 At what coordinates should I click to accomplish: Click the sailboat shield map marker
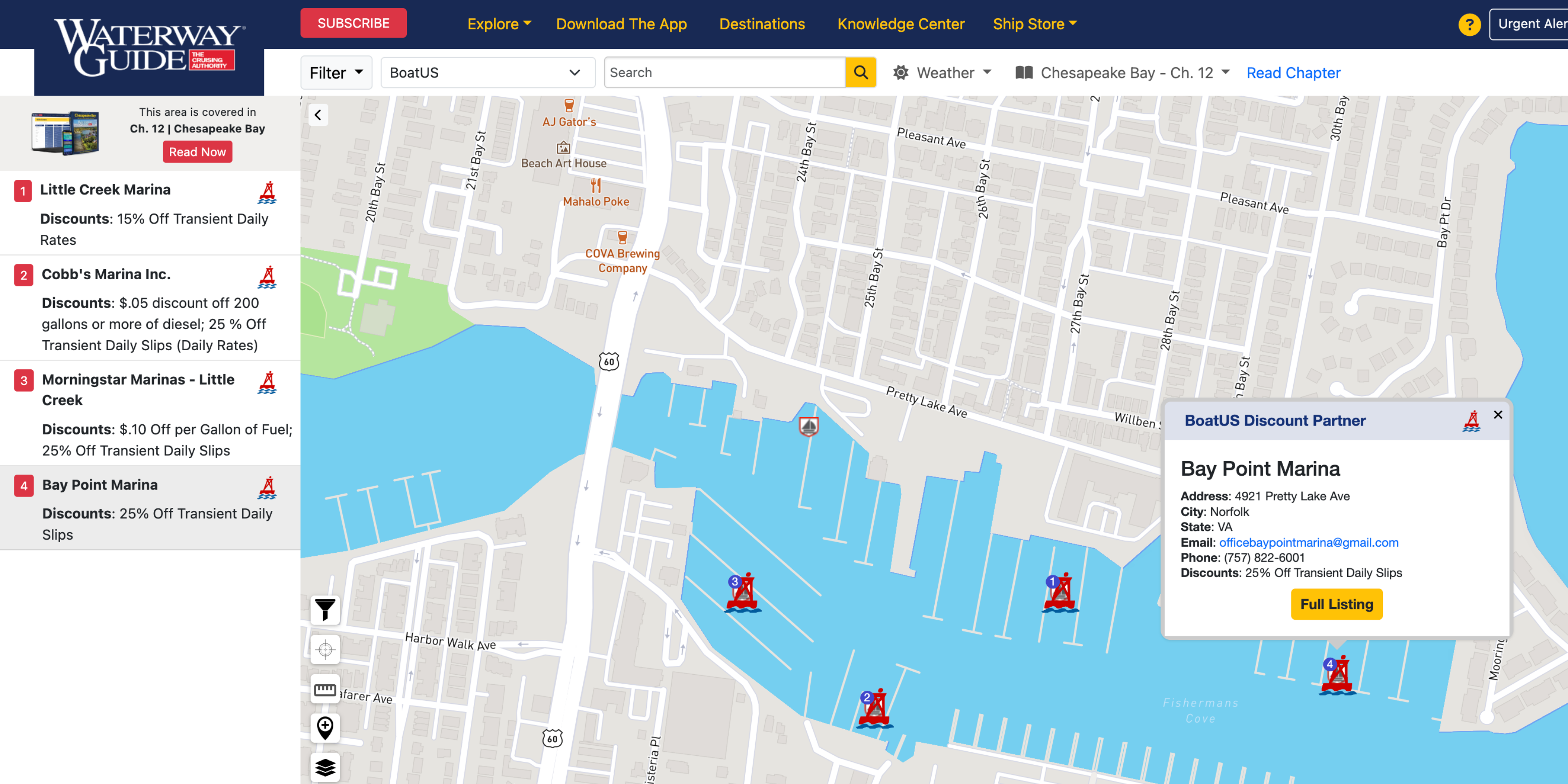[x=808, y=427]
